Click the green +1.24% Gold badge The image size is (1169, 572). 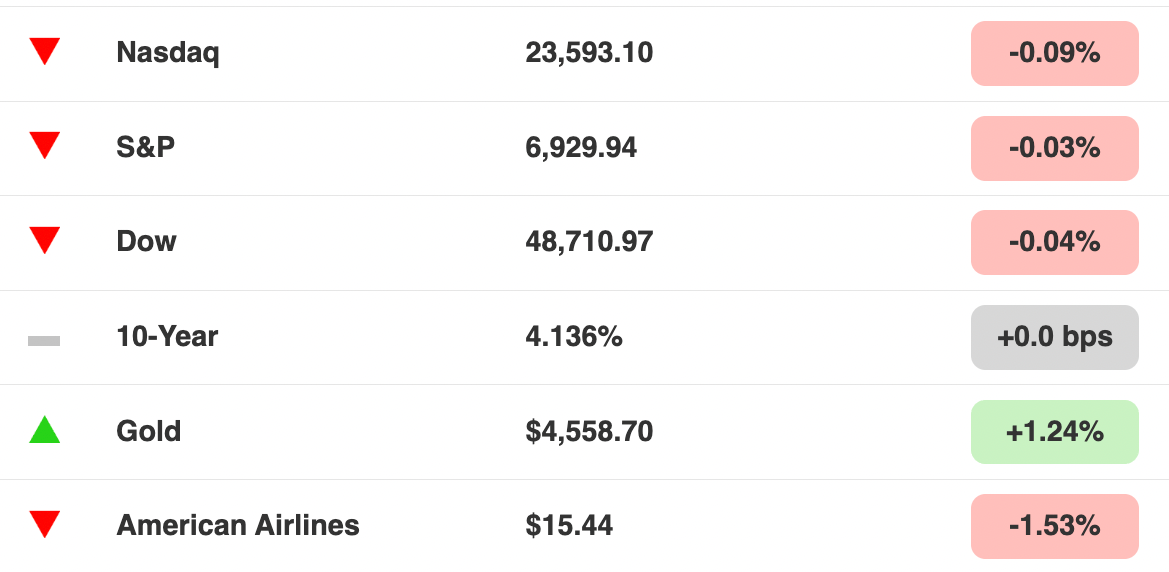tap(1054, 432)
